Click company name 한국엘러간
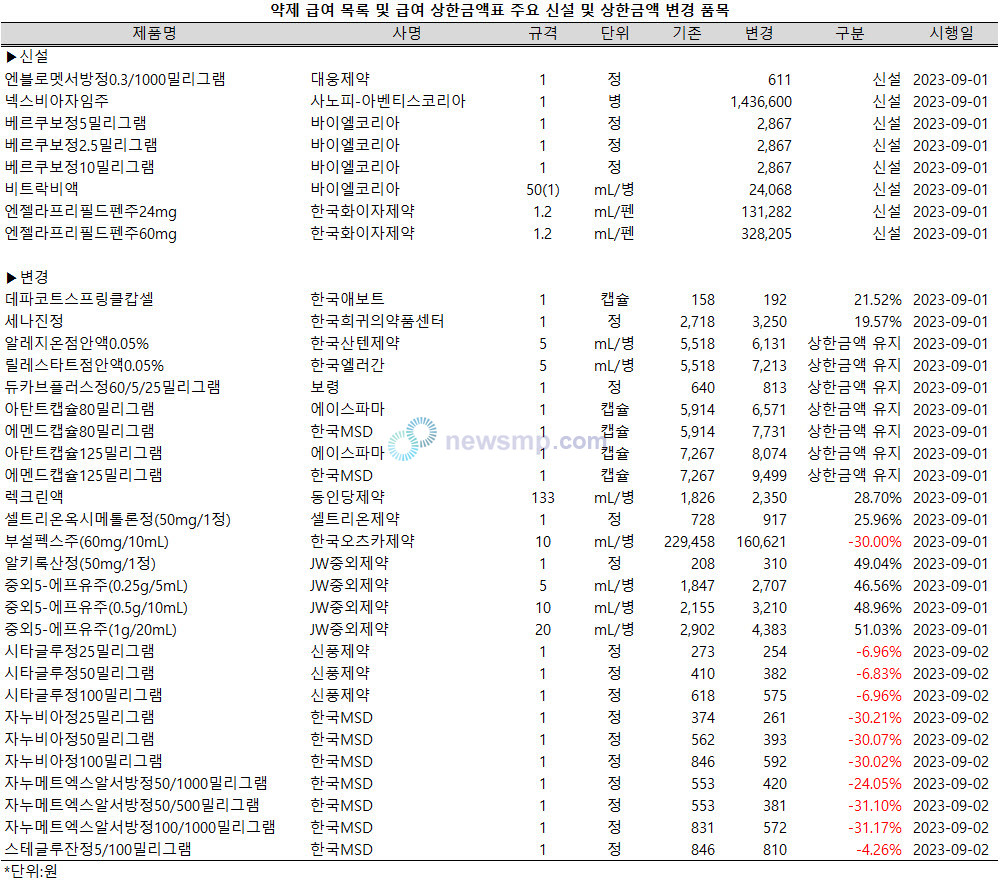The width and height of the screenshot is (1000, 882). point(348,365)
